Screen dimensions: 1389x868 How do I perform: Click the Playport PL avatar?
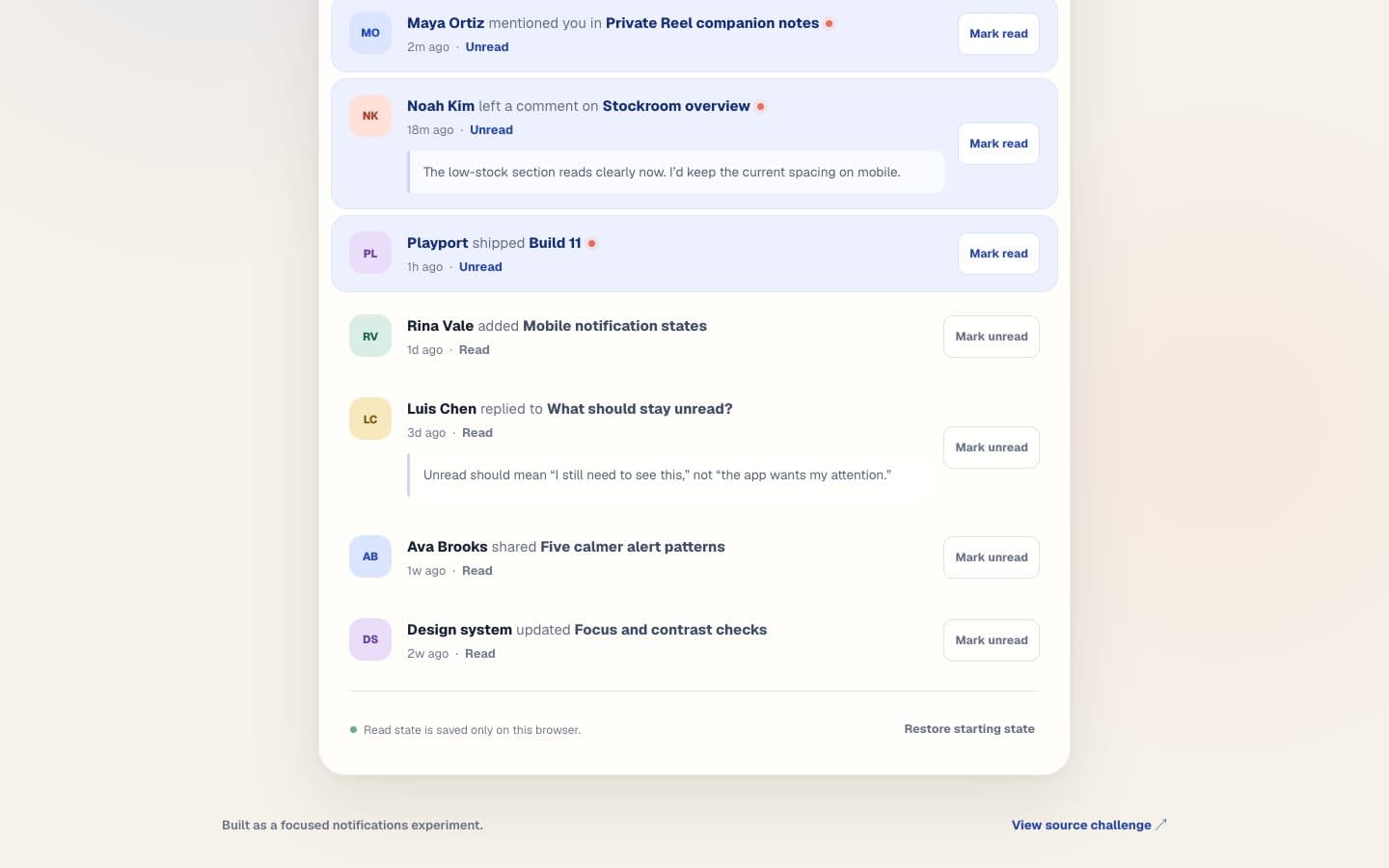pyautogui.click(x=370, y=254)
